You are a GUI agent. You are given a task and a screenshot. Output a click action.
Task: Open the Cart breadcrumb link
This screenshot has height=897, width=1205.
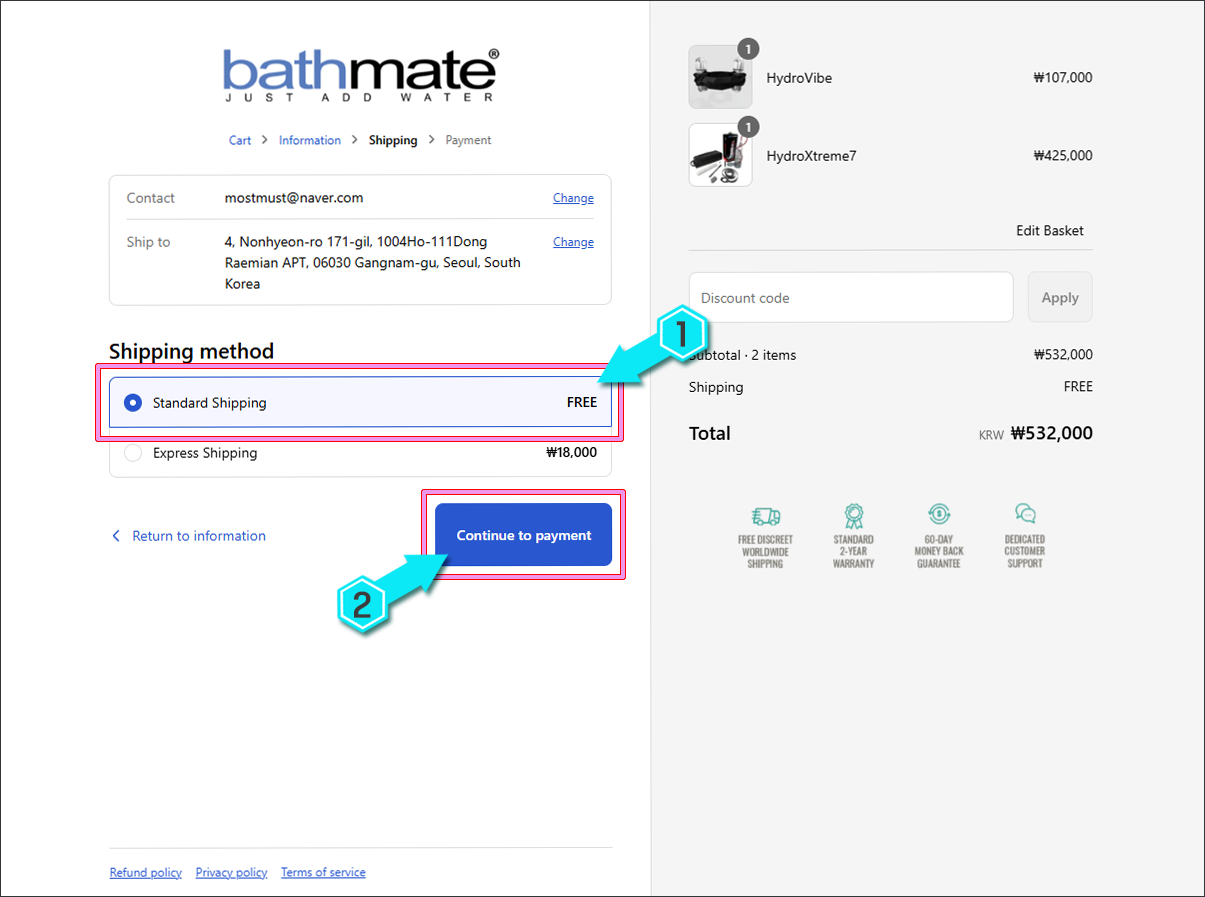[x=240, y=140]
